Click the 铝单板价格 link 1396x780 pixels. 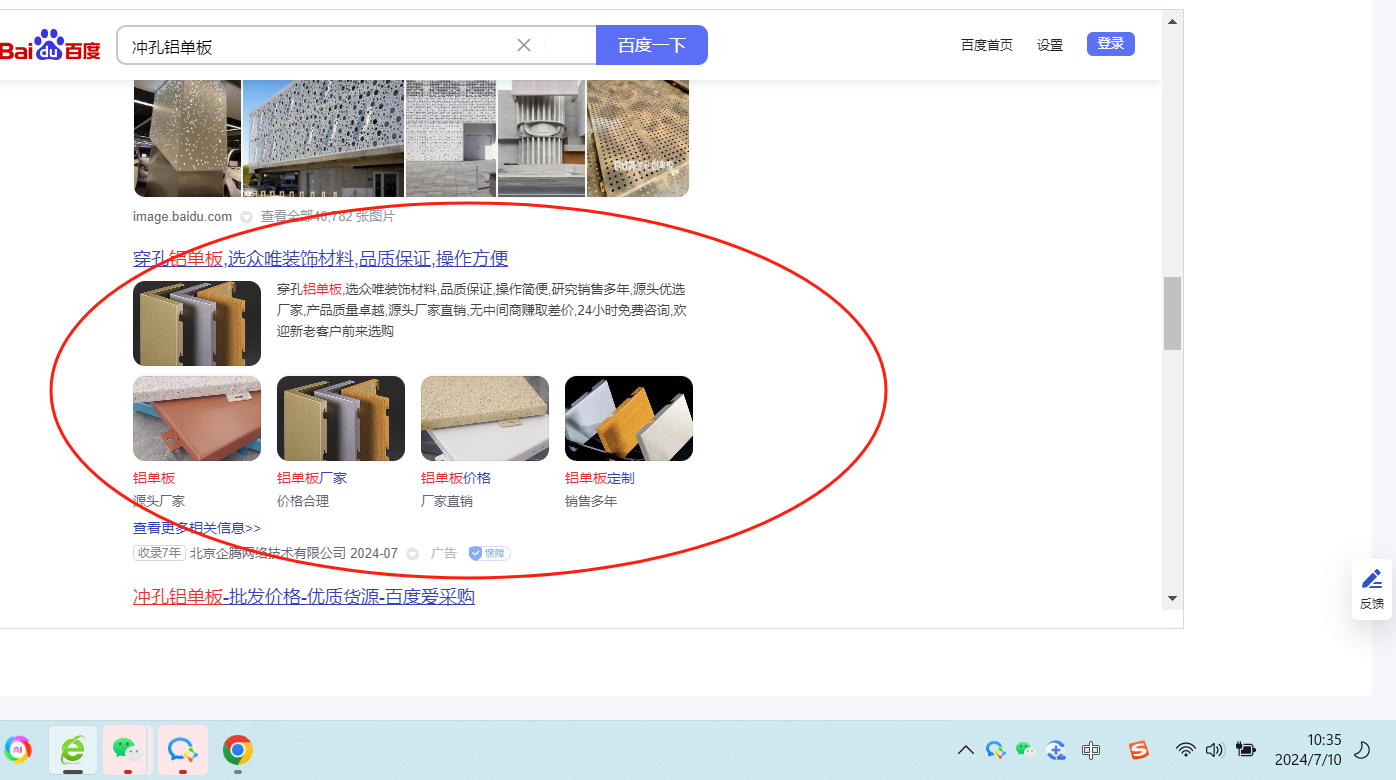[456, 478]
